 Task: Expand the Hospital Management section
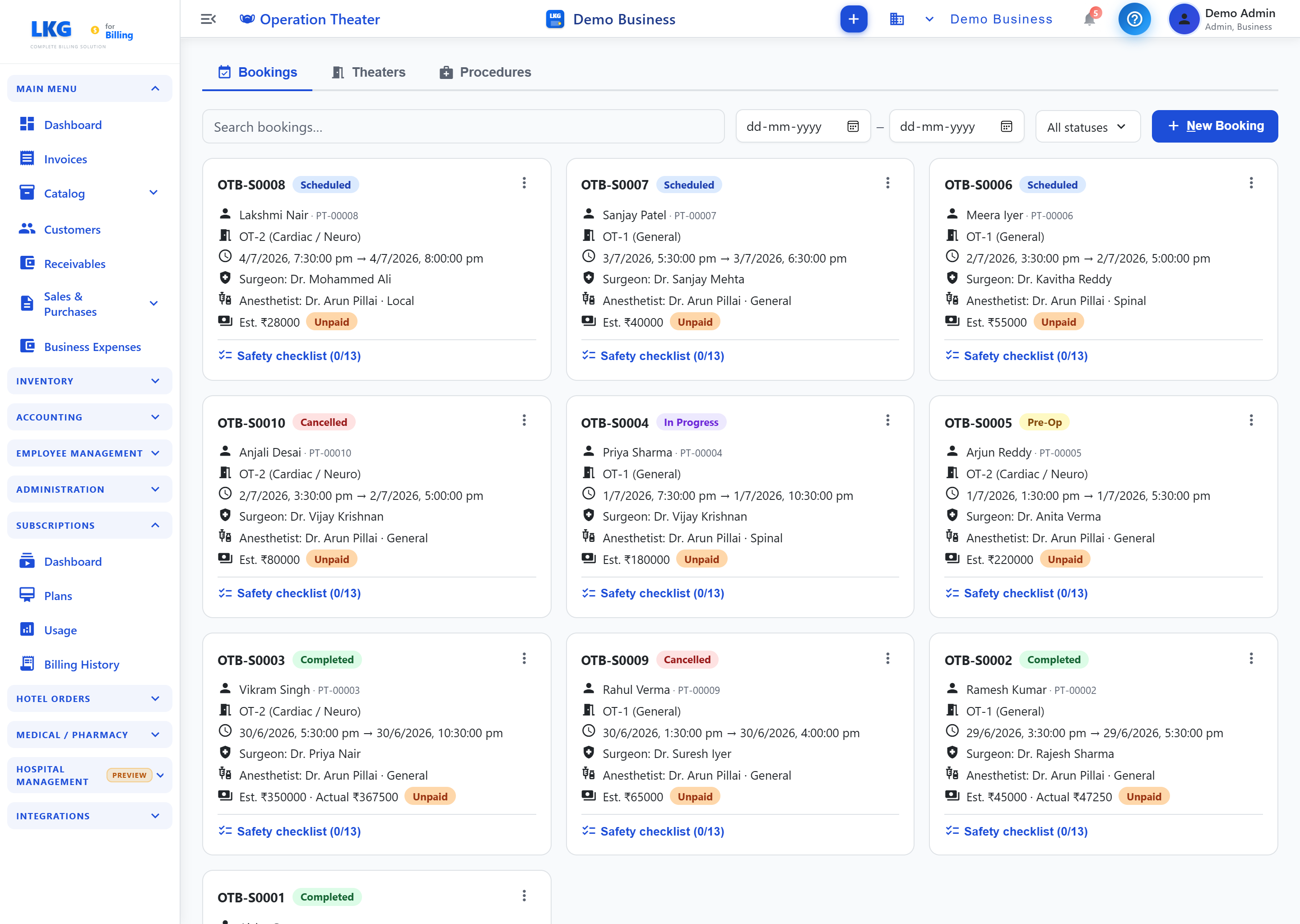pyautogui.click(x=89, y=775)
